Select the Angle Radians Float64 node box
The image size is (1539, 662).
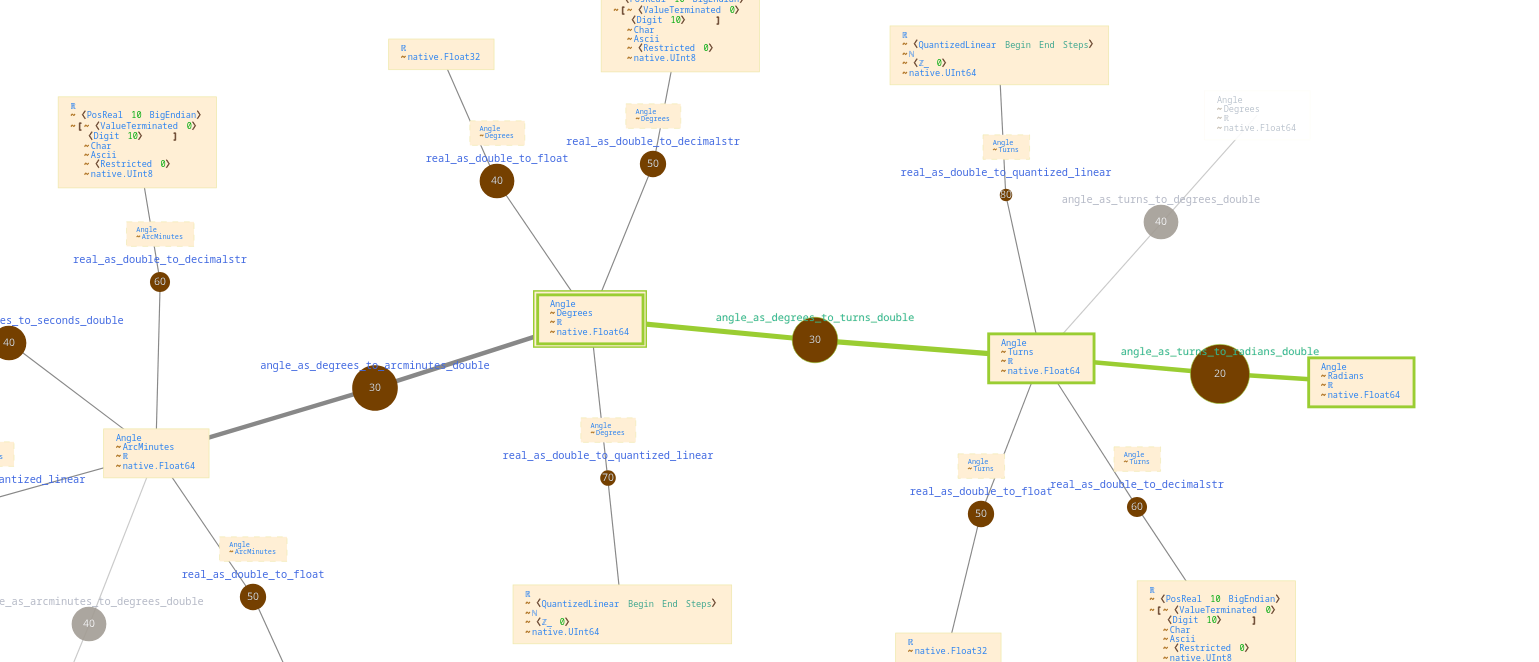coord(1360,382)
